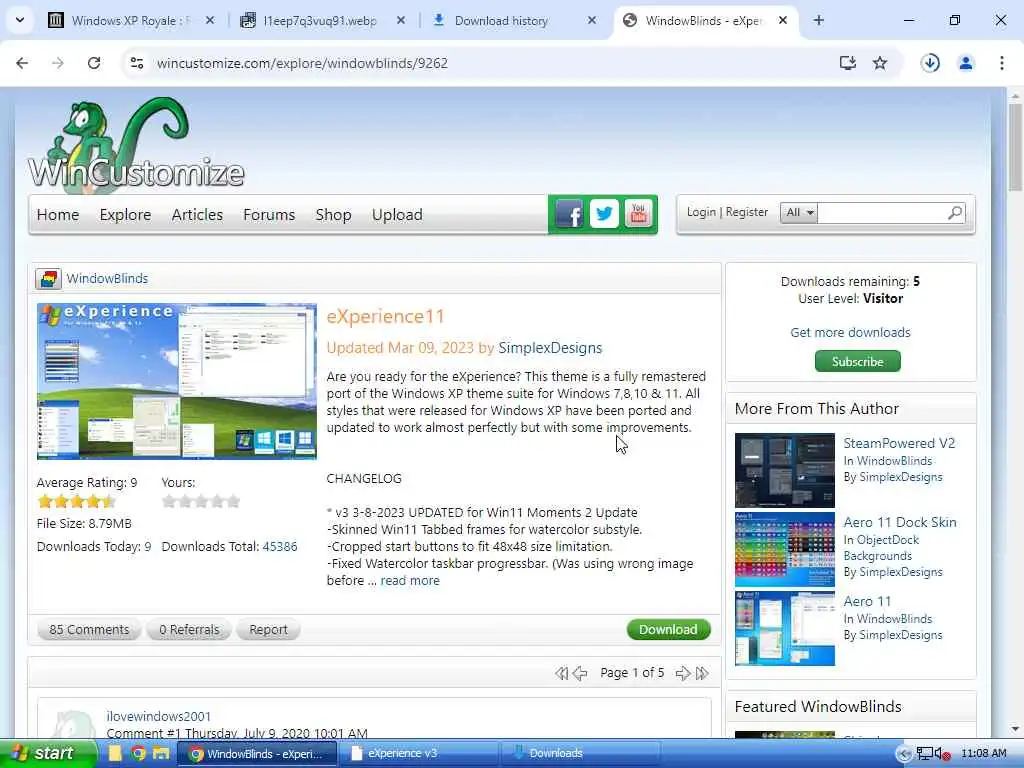Click the green Subscribe button
The height and width of the screenshot is (768, 1024).
click(x=857, y=361)
